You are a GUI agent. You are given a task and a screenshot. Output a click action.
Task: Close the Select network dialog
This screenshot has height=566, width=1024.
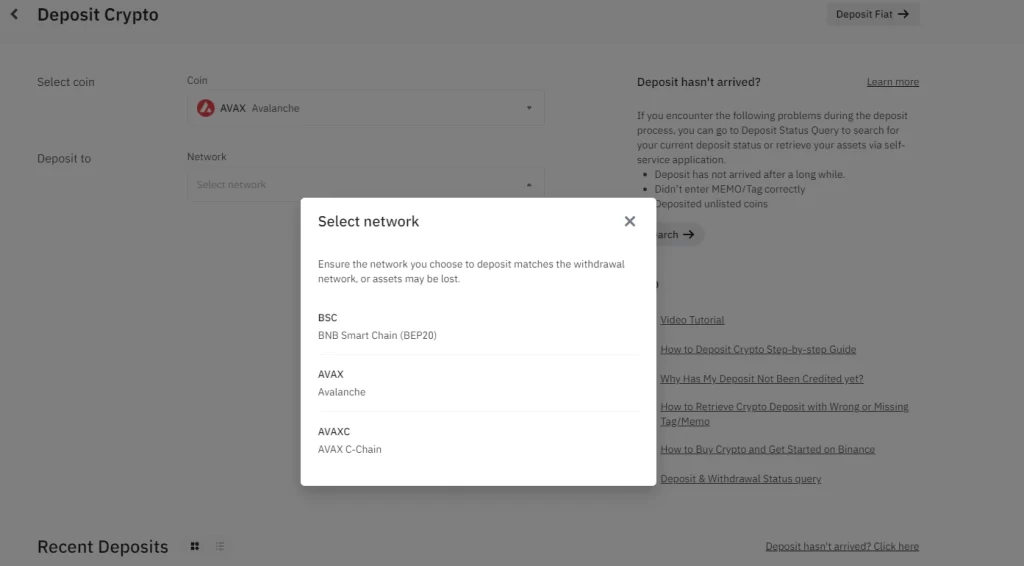pyautogui.click(x=630, y=221)
